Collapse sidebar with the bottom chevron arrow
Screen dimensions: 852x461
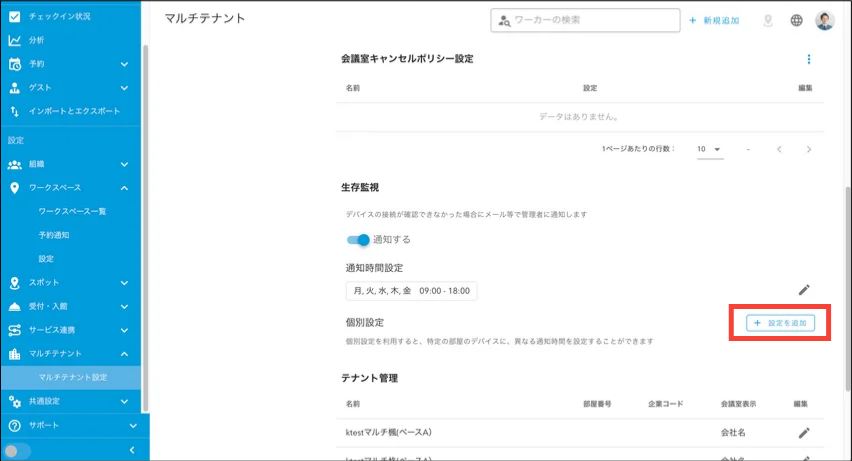(132, 451)
